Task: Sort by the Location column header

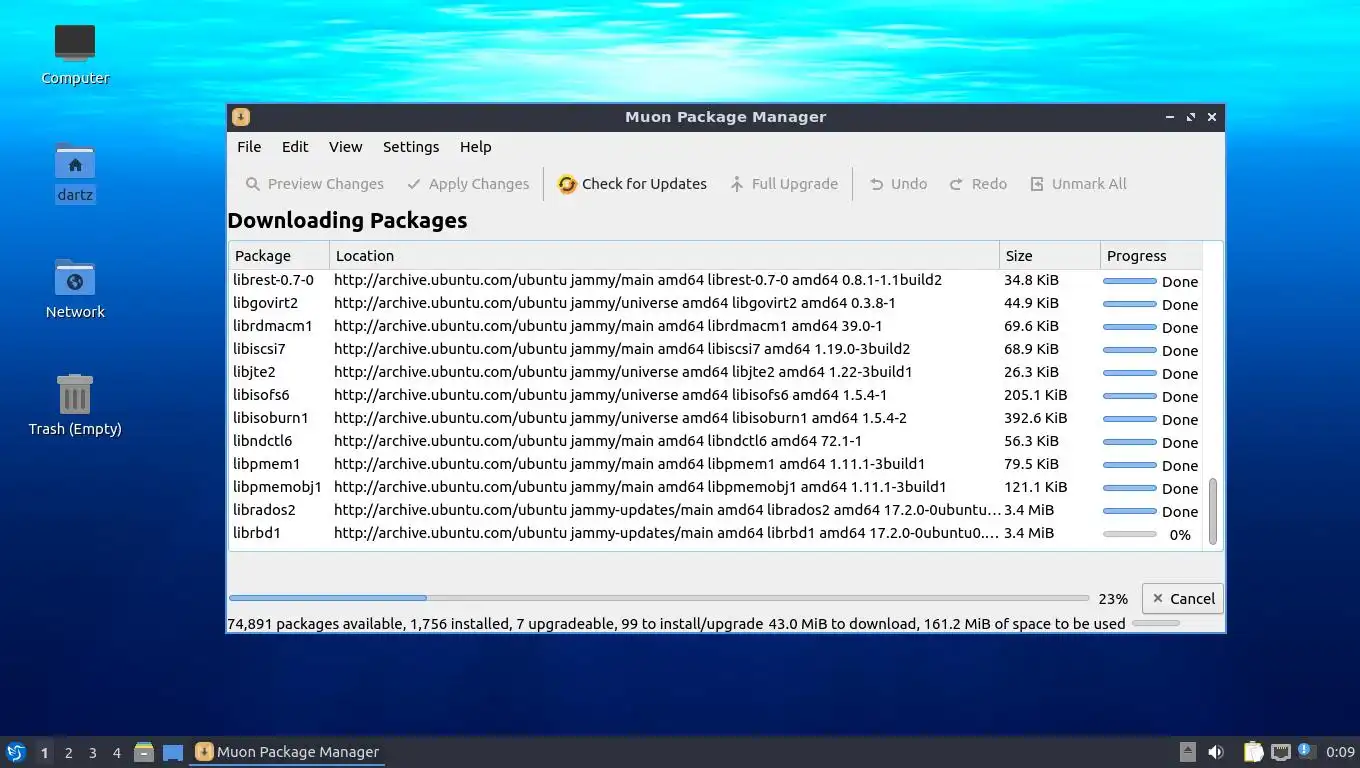Action: click(x=664, y=256)
